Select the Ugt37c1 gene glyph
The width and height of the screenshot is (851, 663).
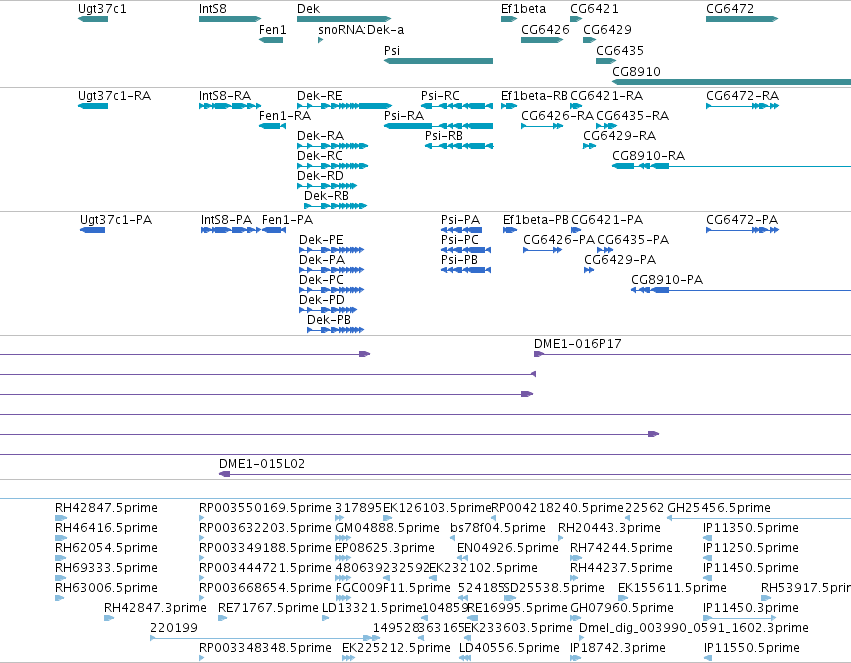click(93, 19)
